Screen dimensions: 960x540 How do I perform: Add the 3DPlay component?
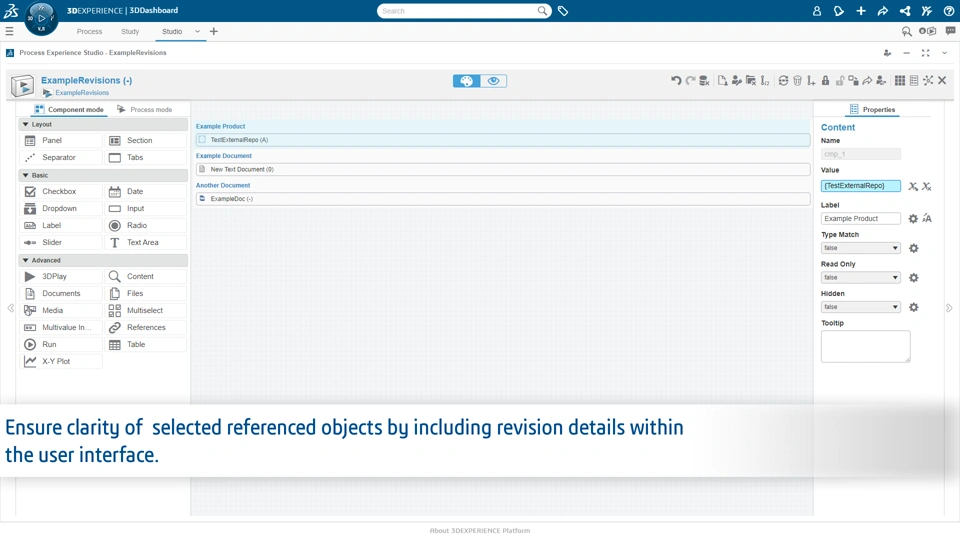(x=60, y=277)
